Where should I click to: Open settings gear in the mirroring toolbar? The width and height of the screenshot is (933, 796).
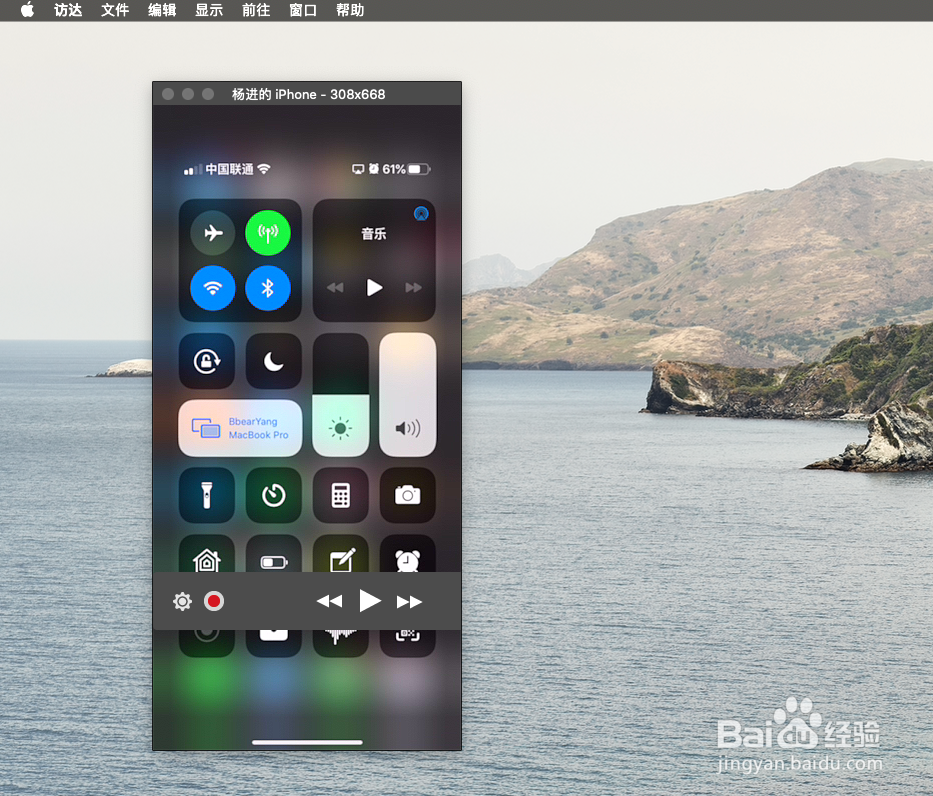click(182, 601)
